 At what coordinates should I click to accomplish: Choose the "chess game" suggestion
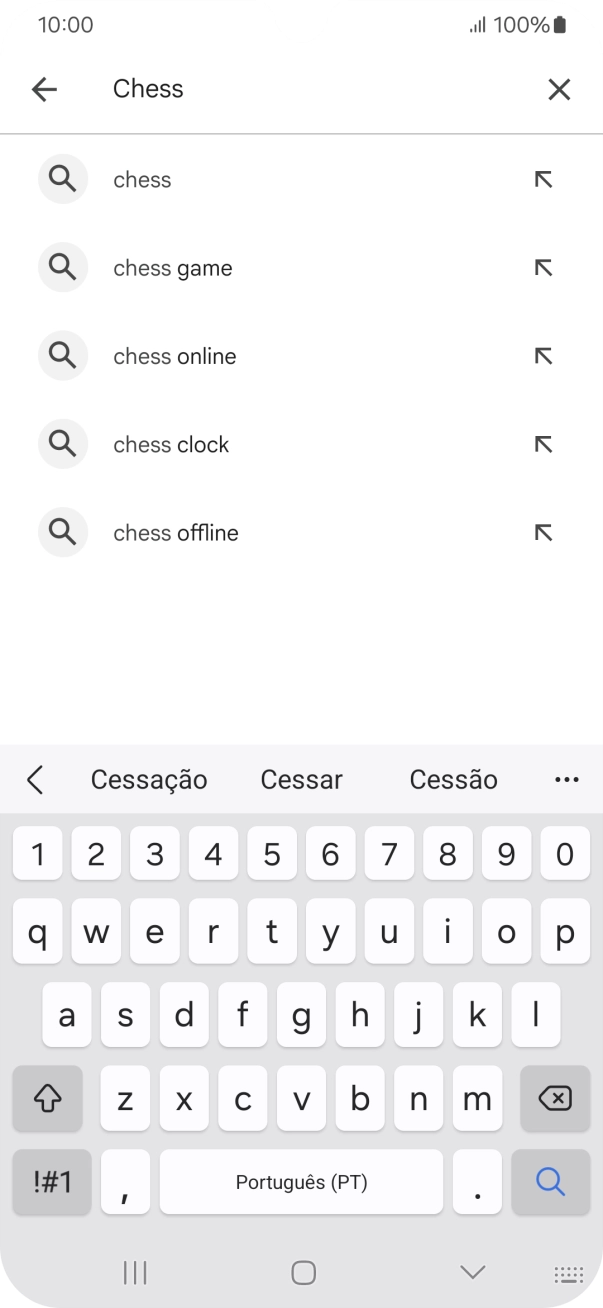point(172,267)
